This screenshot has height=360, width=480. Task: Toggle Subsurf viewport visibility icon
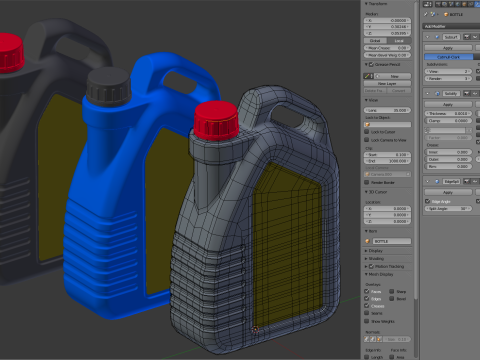[475, 37]
